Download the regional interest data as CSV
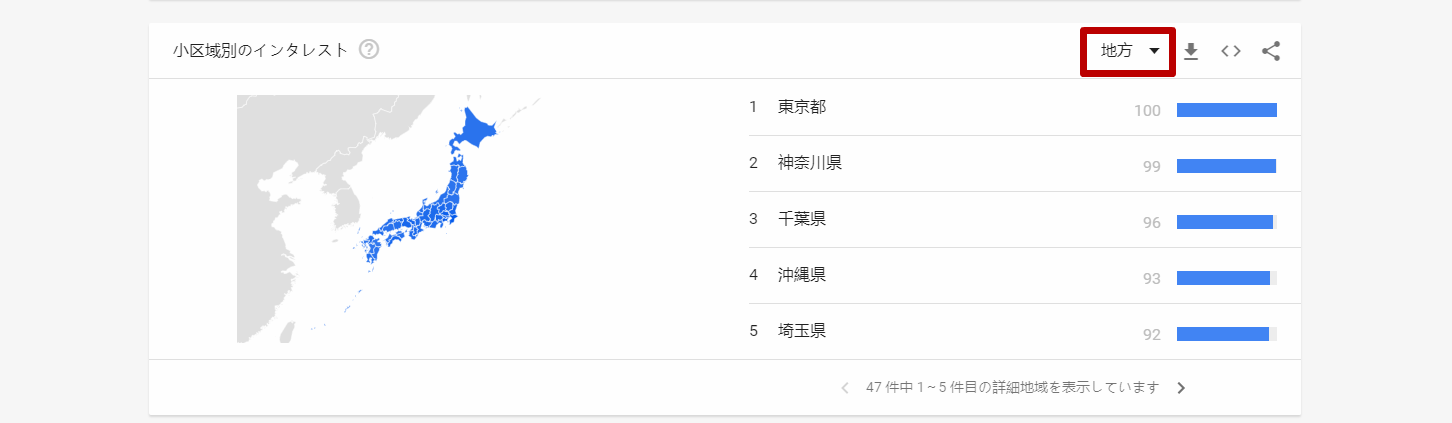The width and height of the screenshot is (1452, 423). pyautogui.click(x=1190, y=51)
